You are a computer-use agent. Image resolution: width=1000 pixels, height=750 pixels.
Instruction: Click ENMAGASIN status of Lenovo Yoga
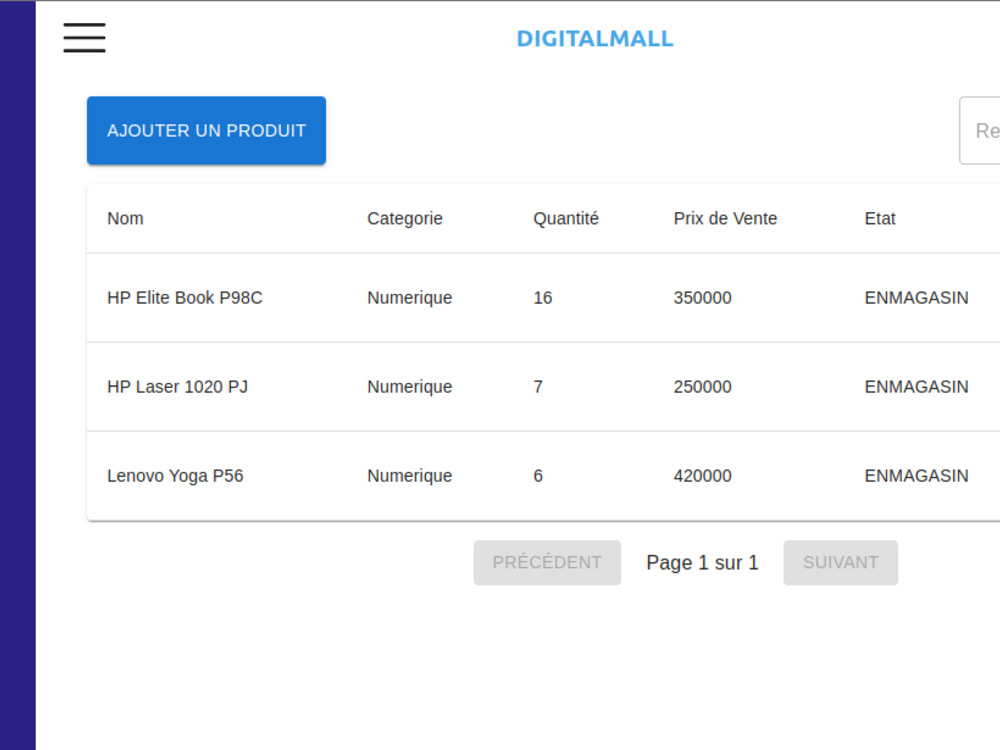[916, 476]
